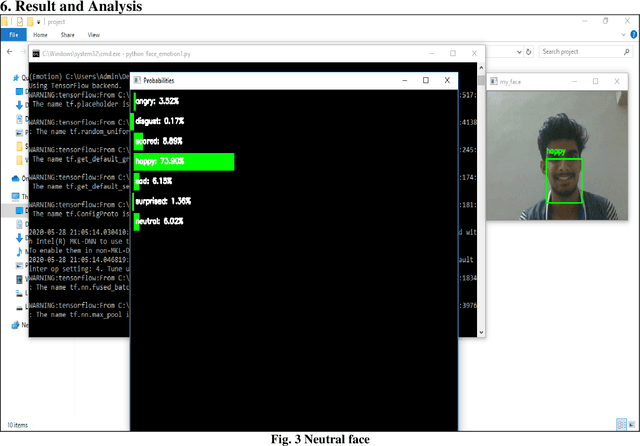Click the cmd window scrollbar up arrow
The image size is (640, 446).
(x=481, y=67)
